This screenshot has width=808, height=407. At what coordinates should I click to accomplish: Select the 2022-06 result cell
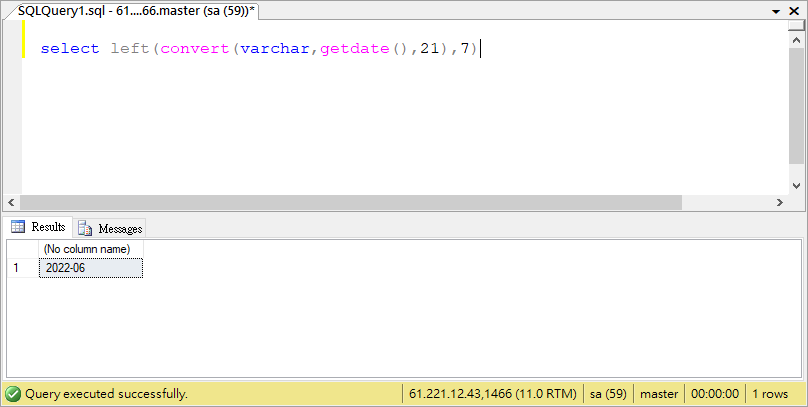(x=90, y=268)
